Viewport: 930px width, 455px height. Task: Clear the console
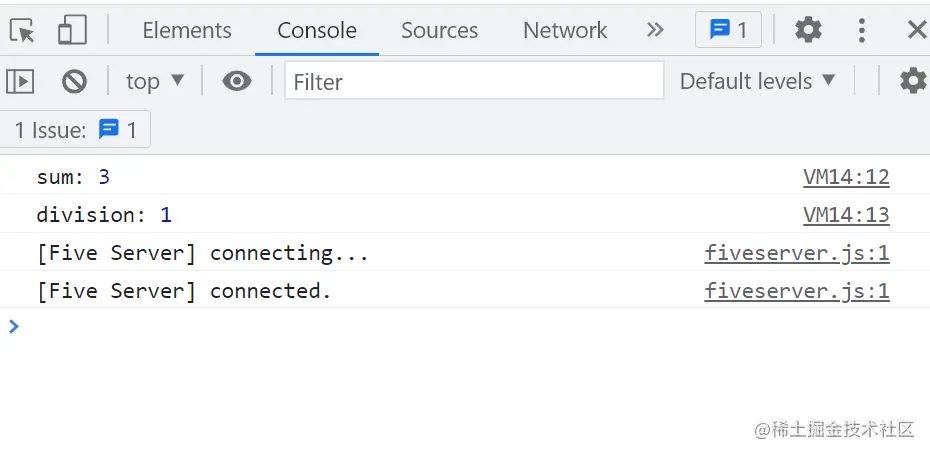click(74, 81)
